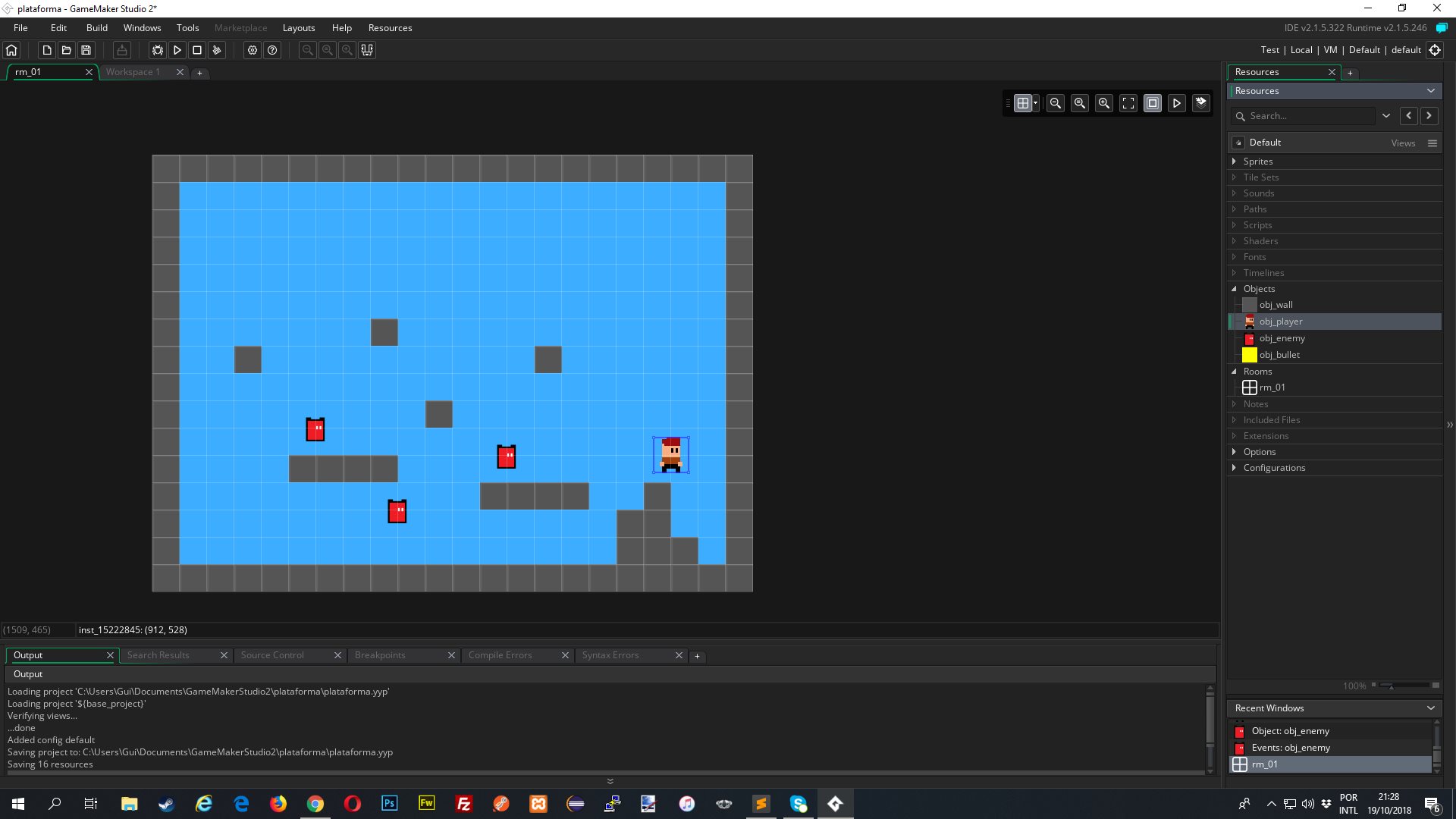
Task: Click the room editor fit-to-screen icon
Action: point(1128,102)
